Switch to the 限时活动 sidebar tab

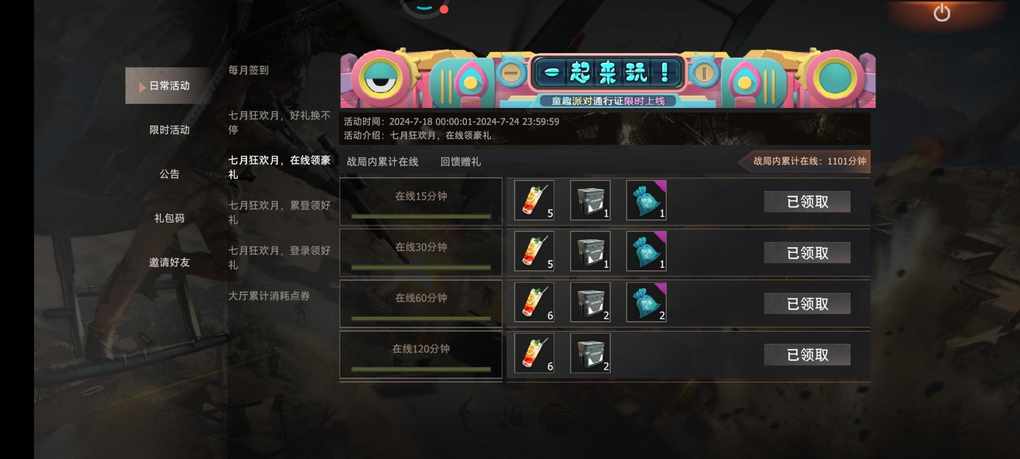(169, 129)
